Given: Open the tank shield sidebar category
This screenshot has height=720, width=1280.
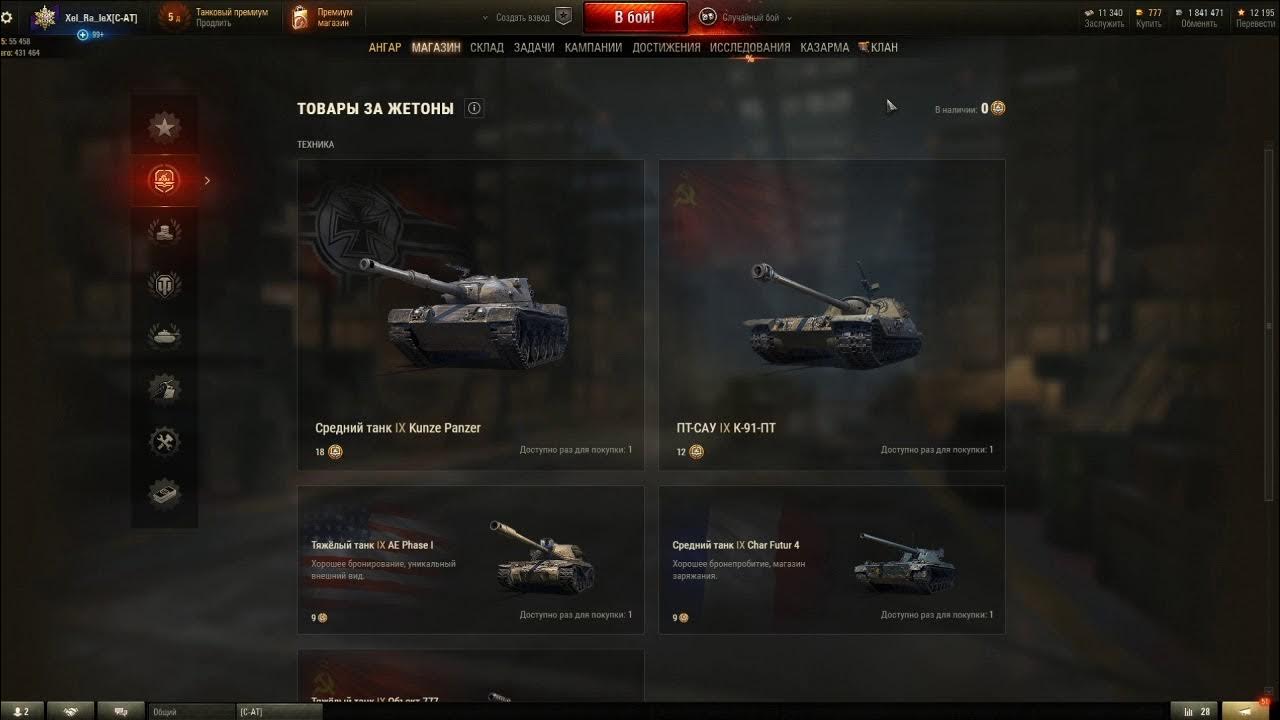Looking at the screenshot, I should coord(164,284).
